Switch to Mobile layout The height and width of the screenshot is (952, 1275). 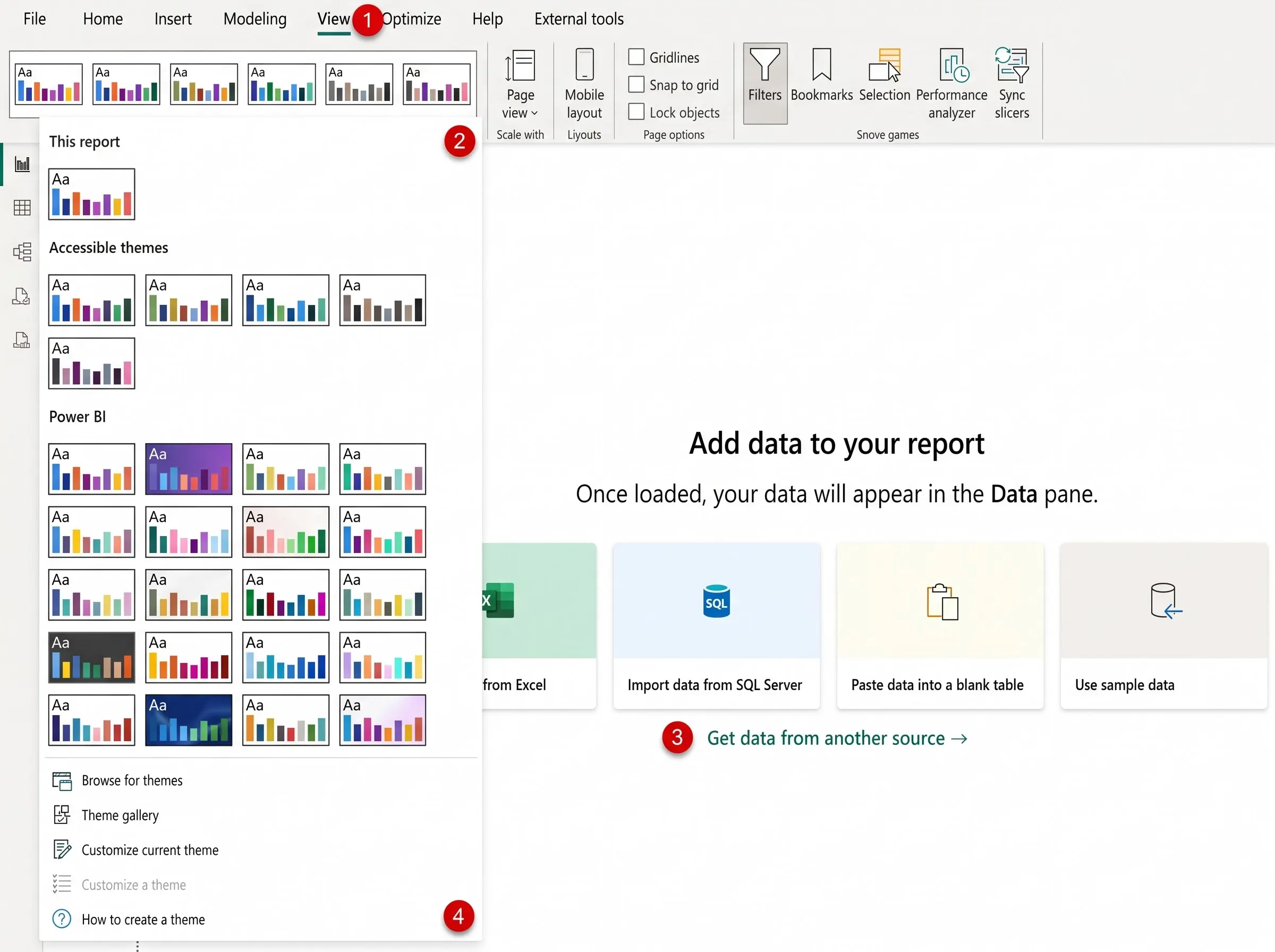(x=584, y=84)
